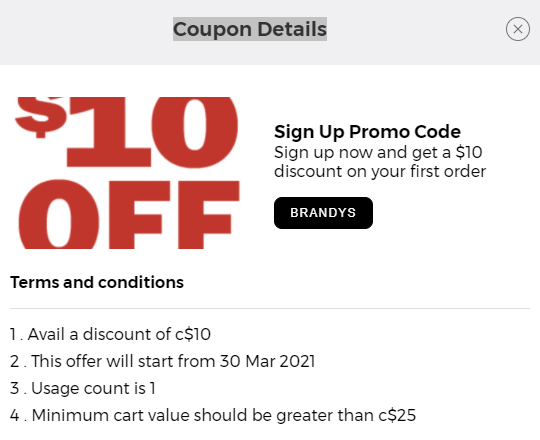This screenshot has width=540, height=440.
Task: Select the Sign Up Promo Code heading
Action: (367, 132)
